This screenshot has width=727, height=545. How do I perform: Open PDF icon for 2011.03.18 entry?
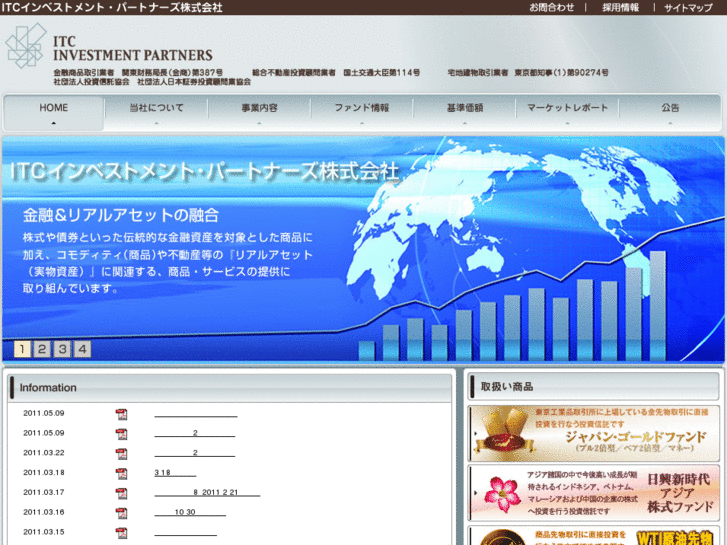click(121, 474)
